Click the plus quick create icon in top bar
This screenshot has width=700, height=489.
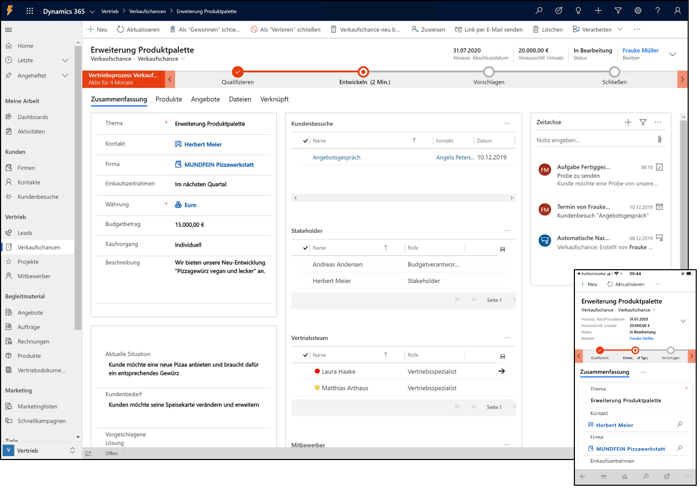point(598,11)
